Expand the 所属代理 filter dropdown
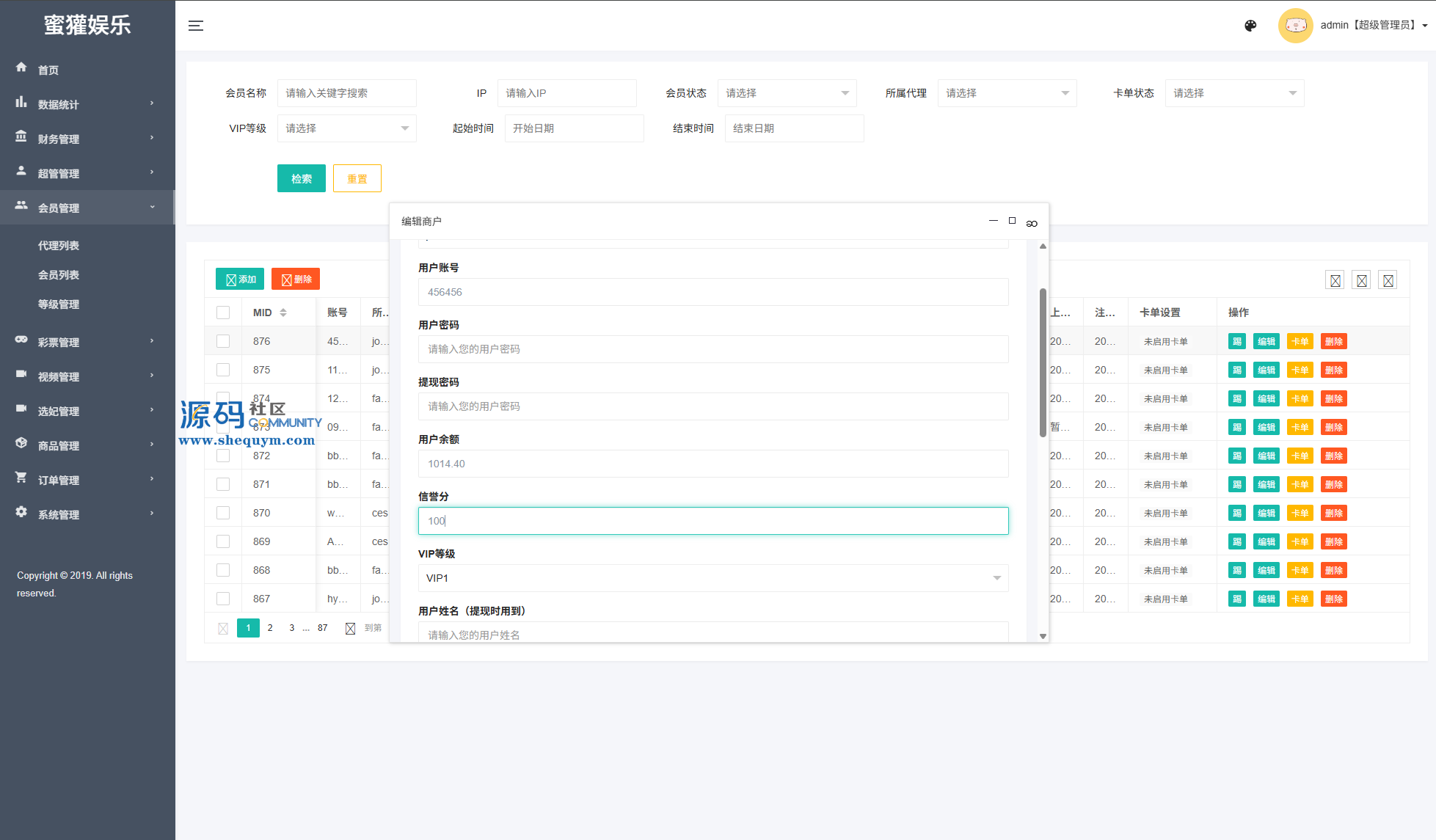Screen dimensions: 1436x840 pyautogui.click(x=1007, y=93)
